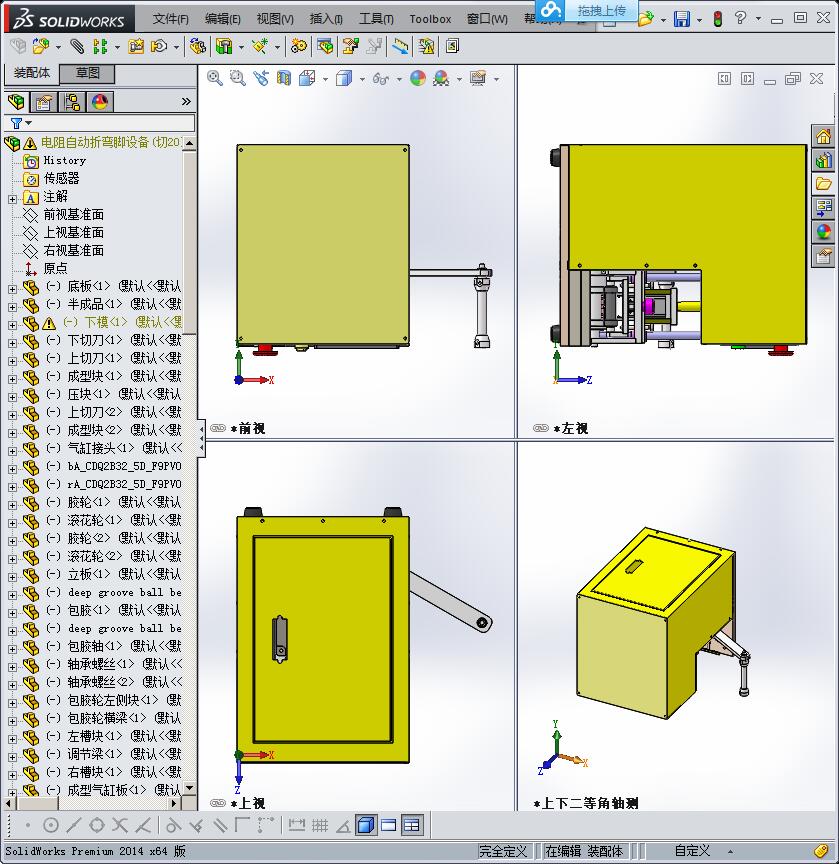Click the yellow tag icon in status bar
The height and width of the screenshot is (864, 839).
821,851
